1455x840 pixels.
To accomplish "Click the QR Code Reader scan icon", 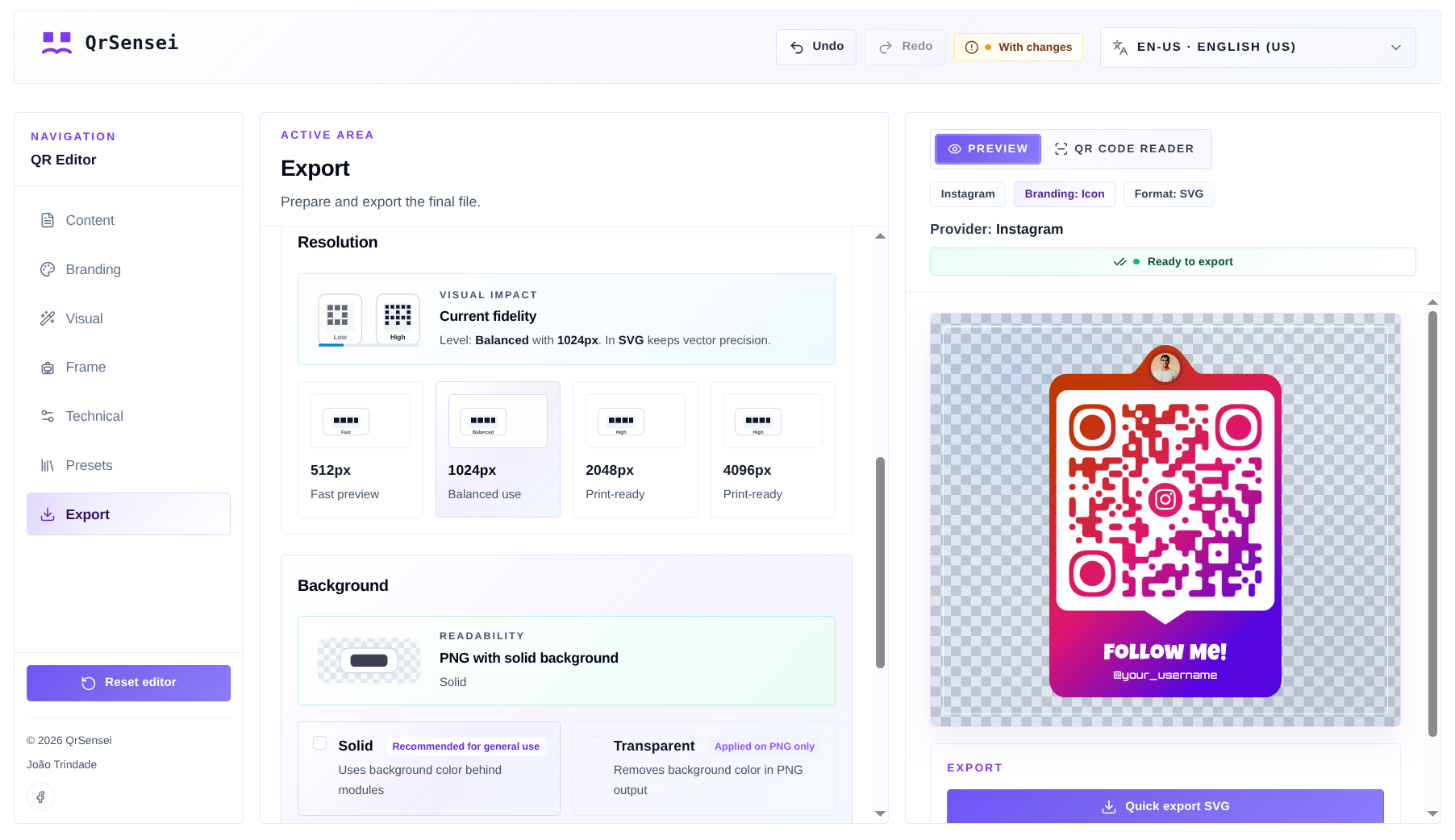I will 1061,149.
